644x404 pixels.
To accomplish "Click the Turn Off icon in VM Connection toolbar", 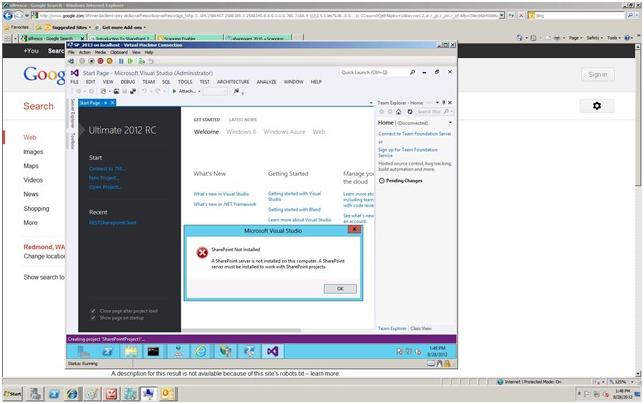I will [x=91, y=61].
